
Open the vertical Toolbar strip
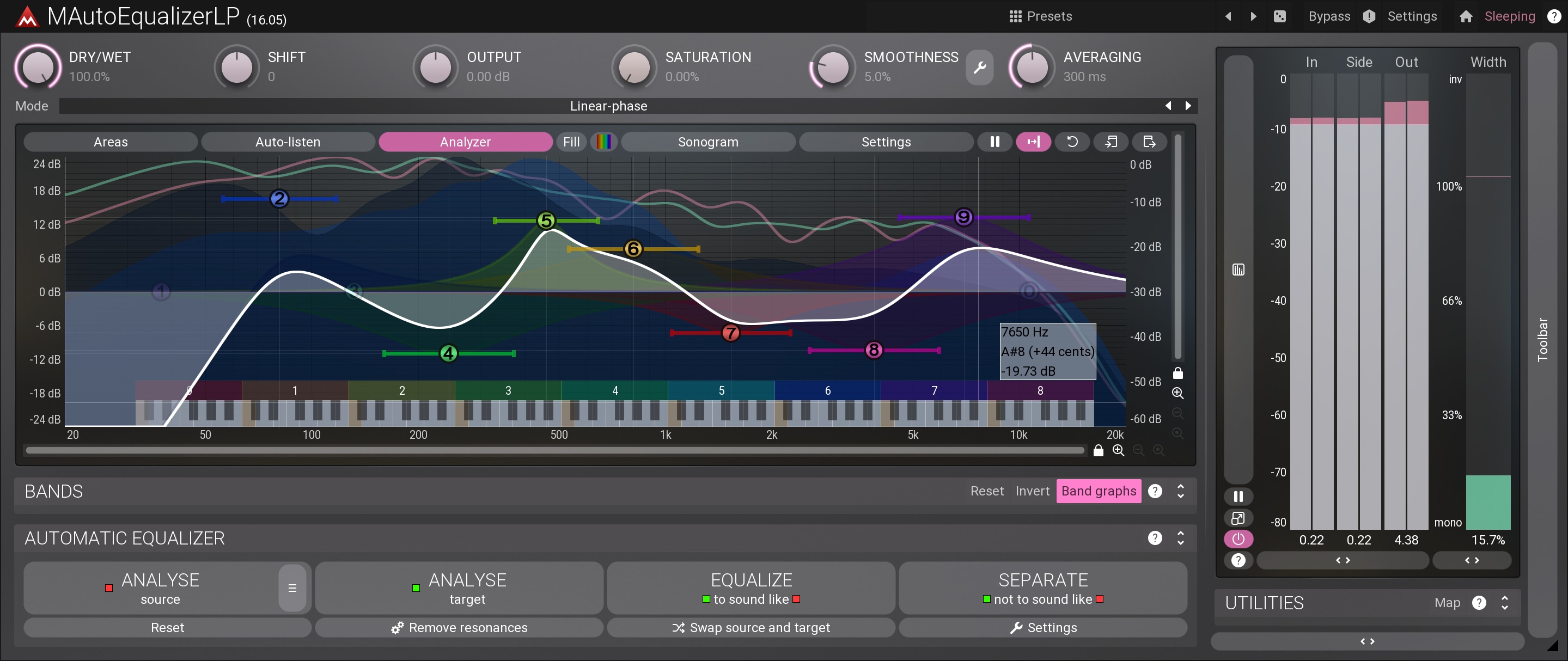(x=1542, y=340)
